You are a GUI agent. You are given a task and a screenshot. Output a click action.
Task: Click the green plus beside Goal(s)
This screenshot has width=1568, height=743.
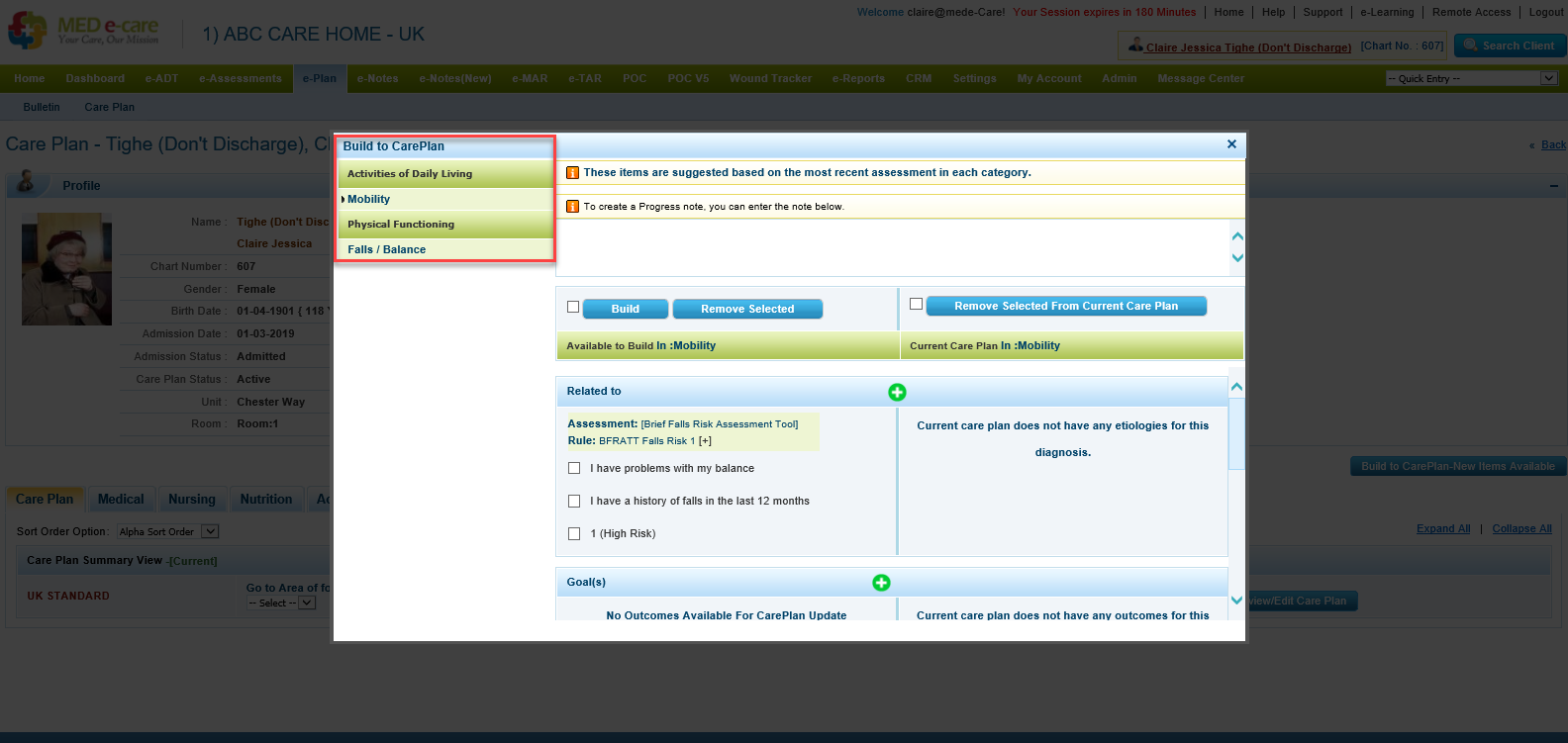coord(881,583)
